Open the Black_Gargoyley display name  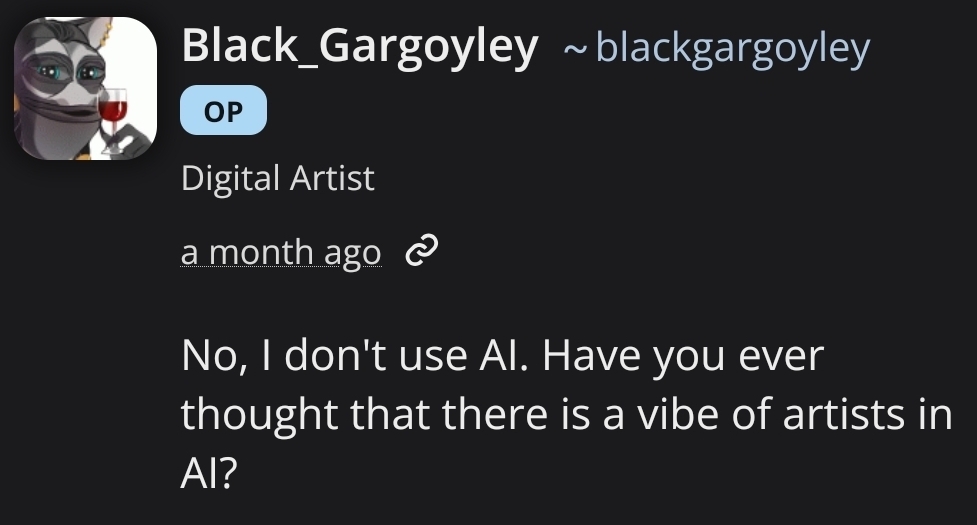pos(359,46)
